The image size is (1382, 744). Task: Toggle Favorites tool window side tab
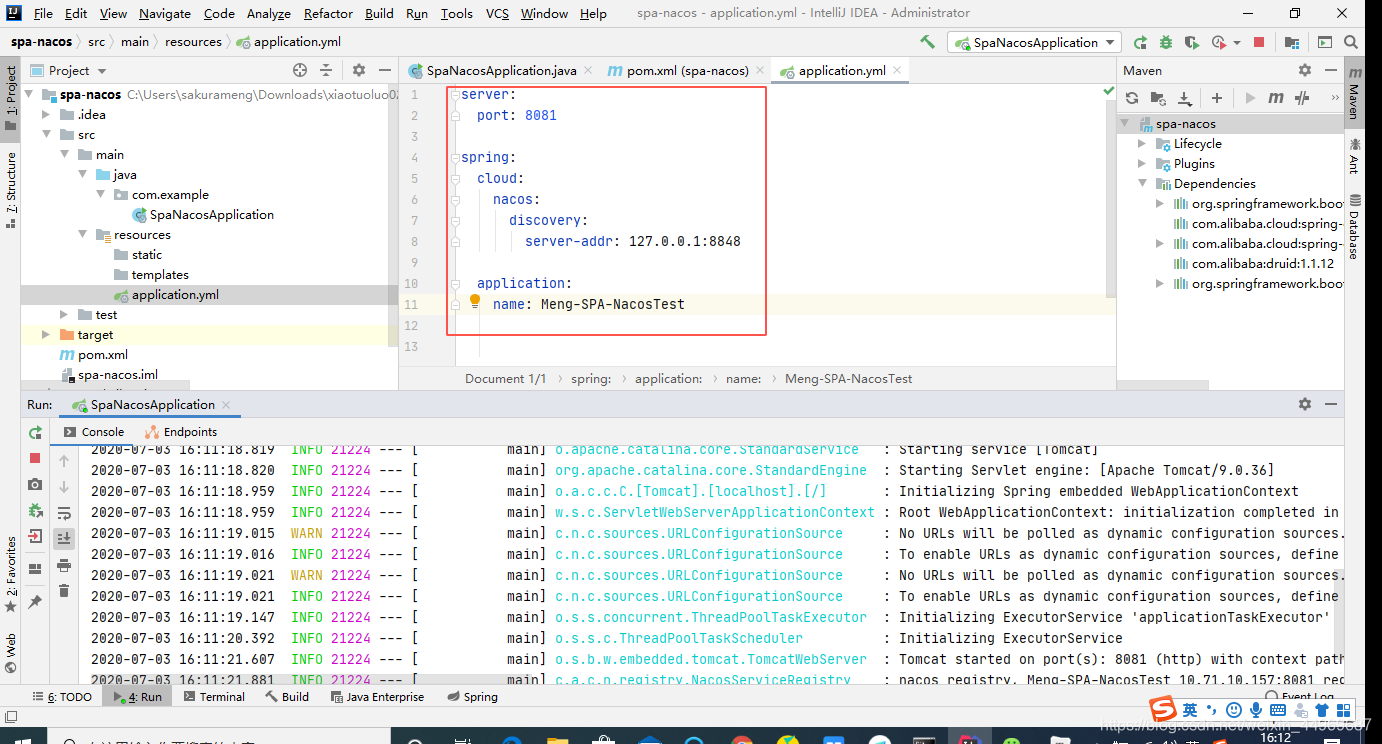[x=11, y=575]
